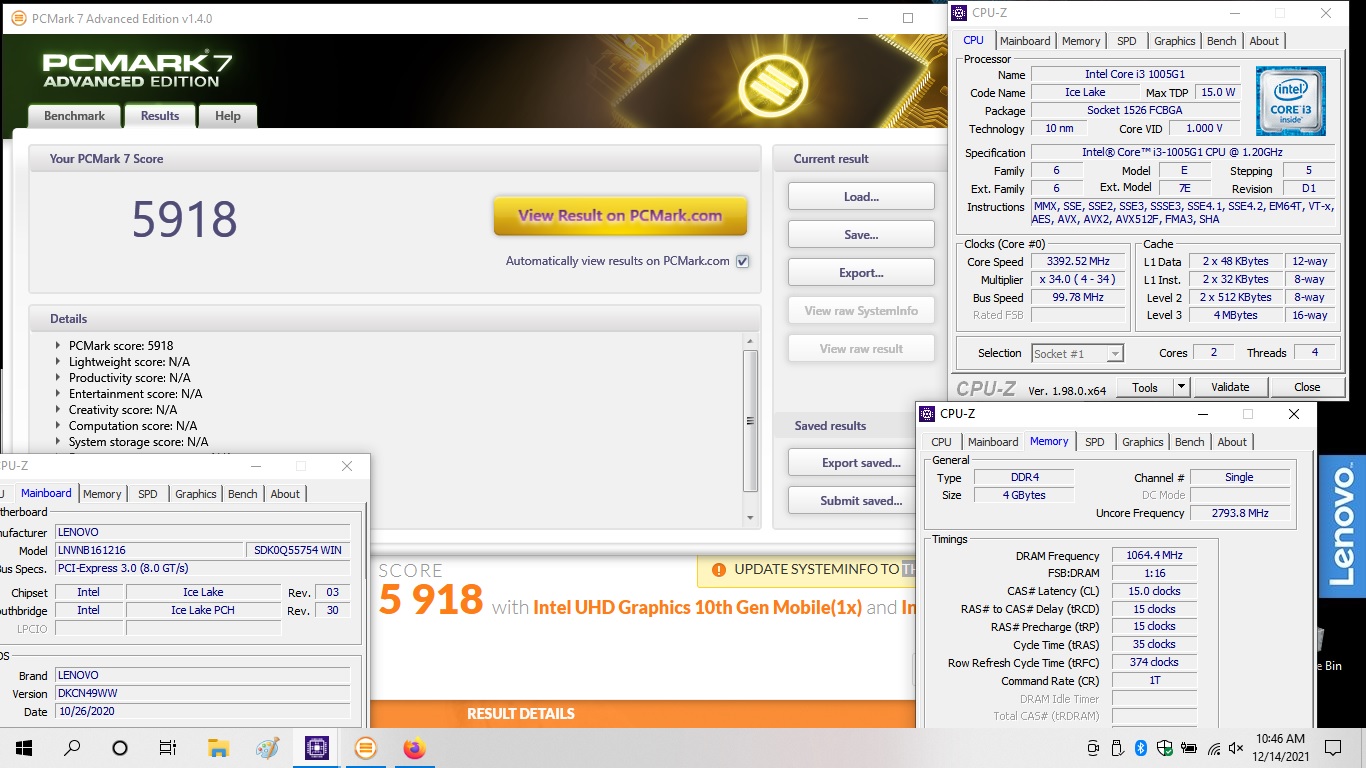This screenshot has height=768, width=1366.
Task: Click the Details scrollbar down arrow
Action: [751, 518]
